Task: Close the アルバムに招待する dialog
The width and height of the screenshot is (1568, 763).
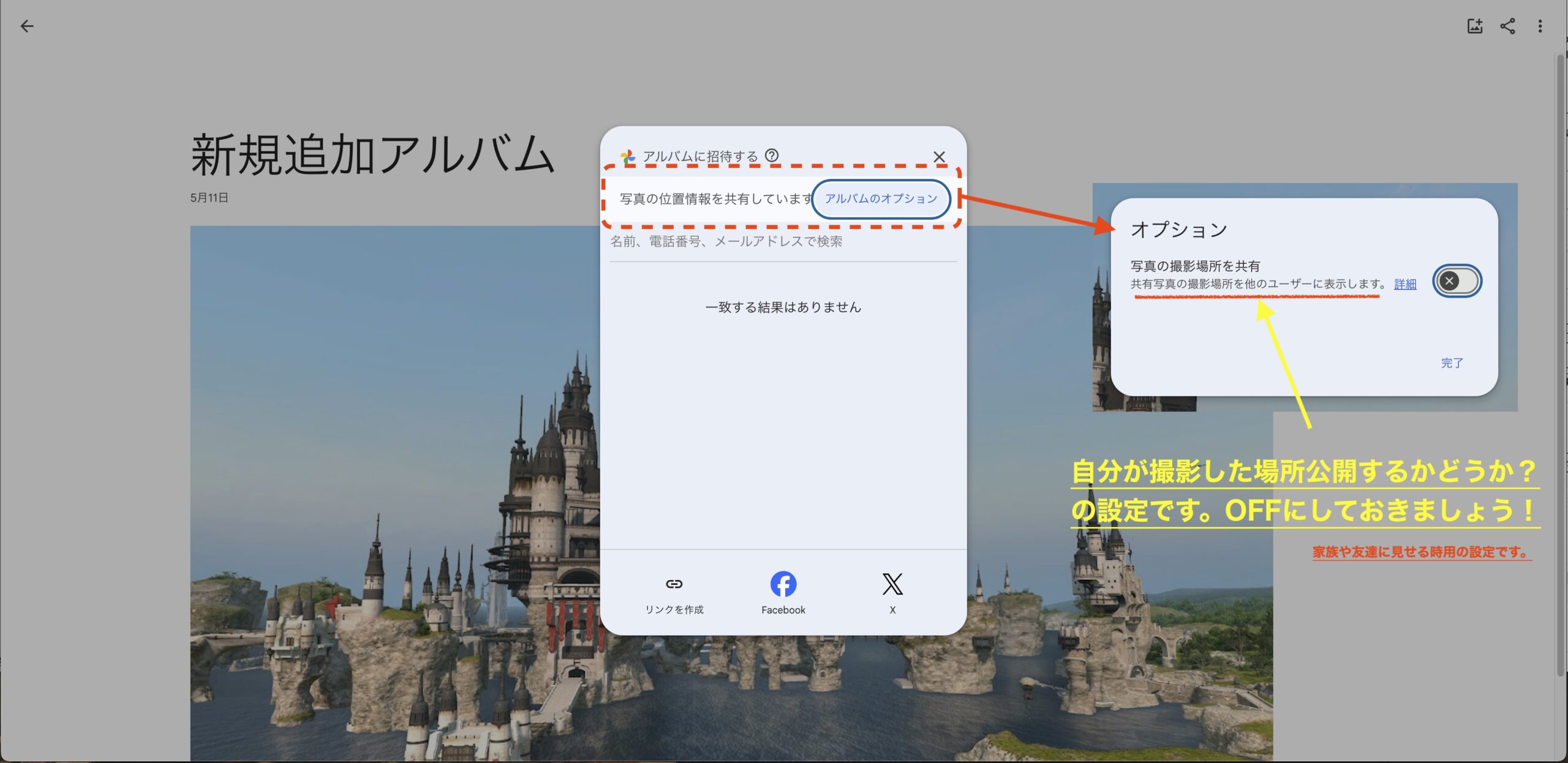Action: tap(939, 157)
